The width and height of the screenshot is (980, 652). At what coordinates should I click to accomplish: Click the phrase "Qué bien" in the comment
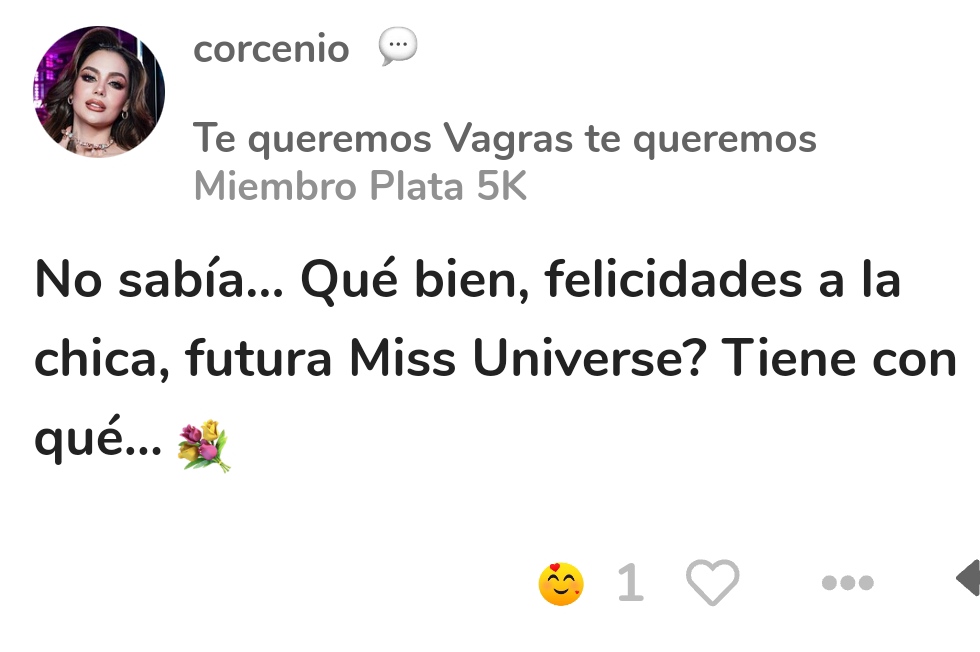click(412, 281)
